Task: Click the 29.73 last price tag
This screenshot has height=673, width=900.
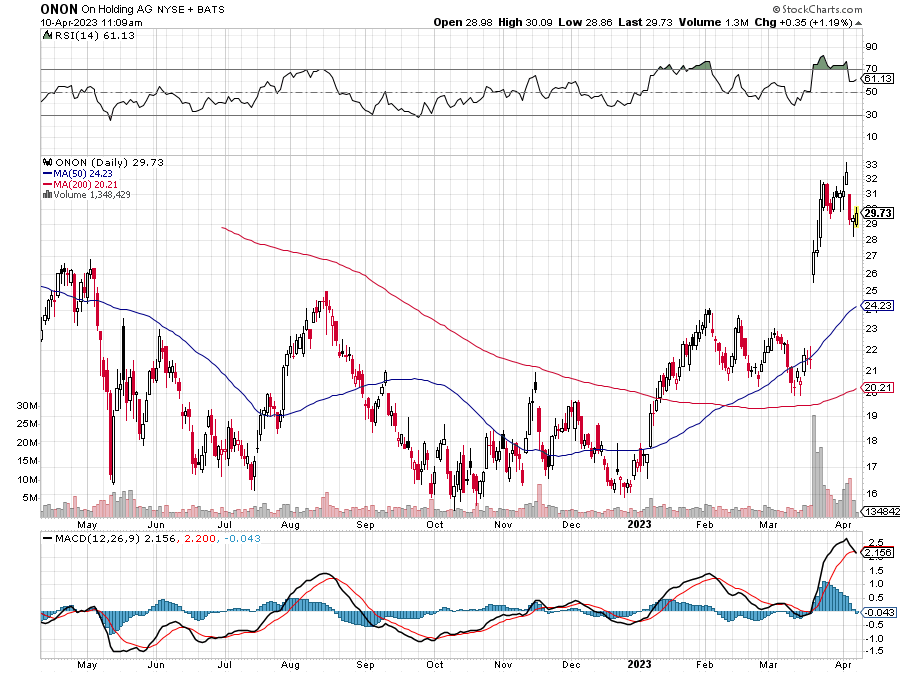Action: click(x=878, y=213)
